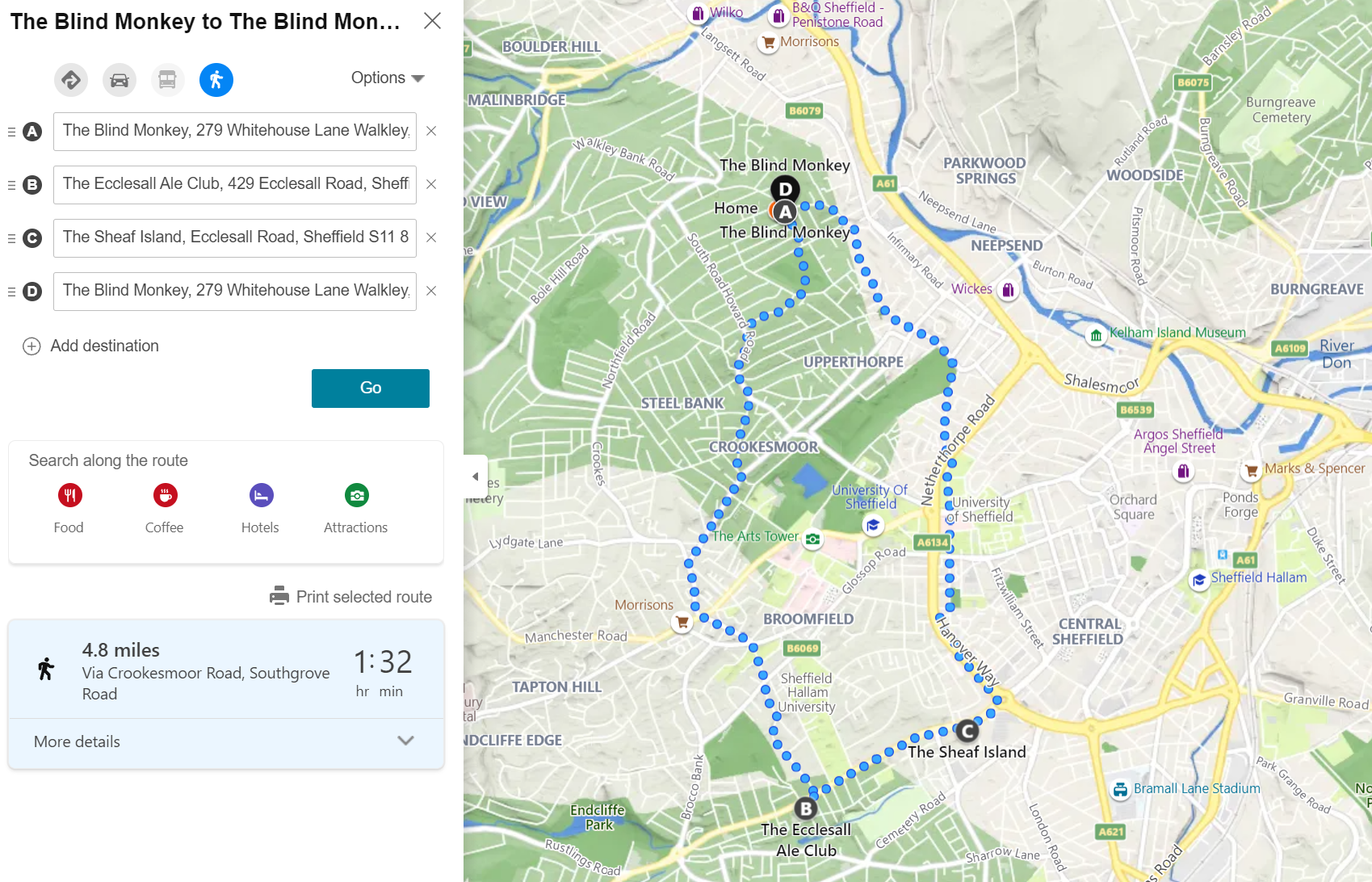The height and width of the screenshot is (882, 1372).
Task: Remove waypoint B Ecclesall Ale Club
Action: 431,184
